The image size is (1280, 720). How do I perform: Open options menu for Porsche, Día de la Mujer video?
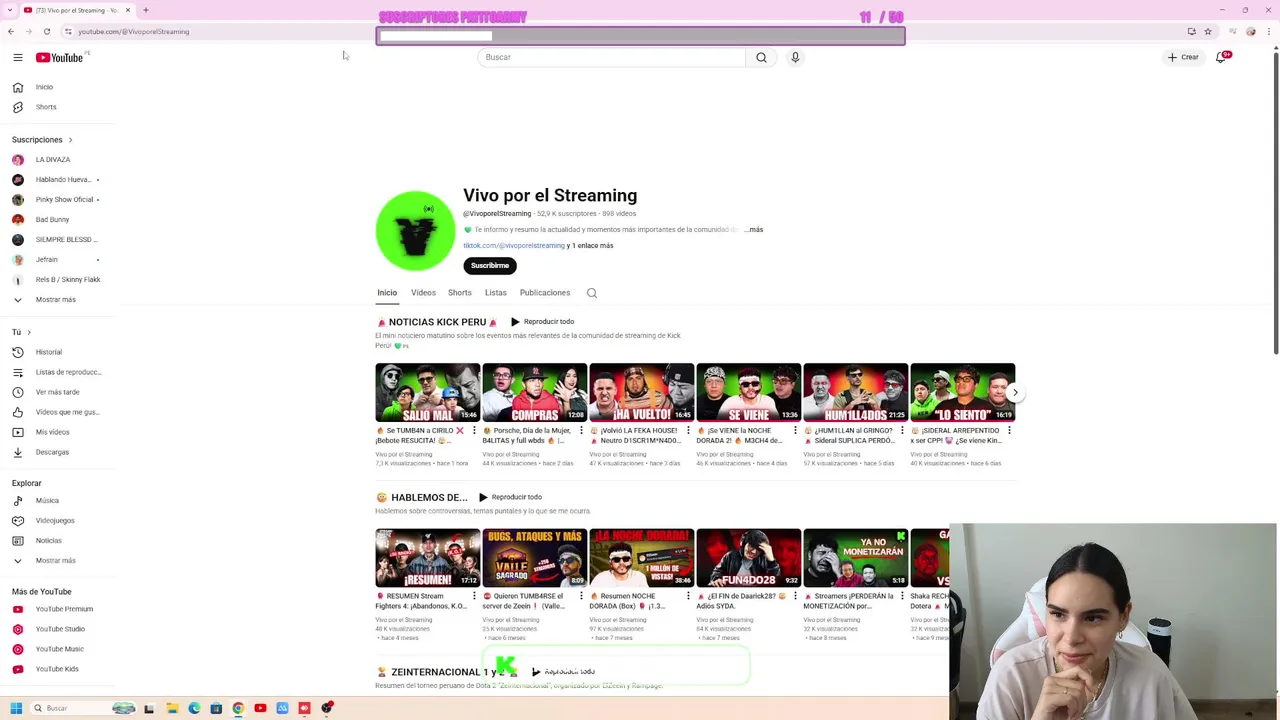click(581, 431)
